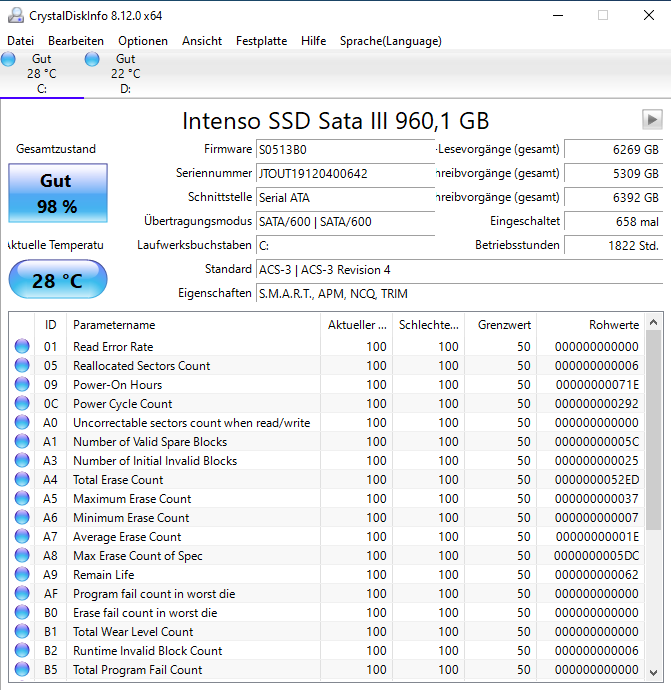Screen dimensions: 671x690
Task: Go to next disk with arrow button
Action: click(652, 119)
